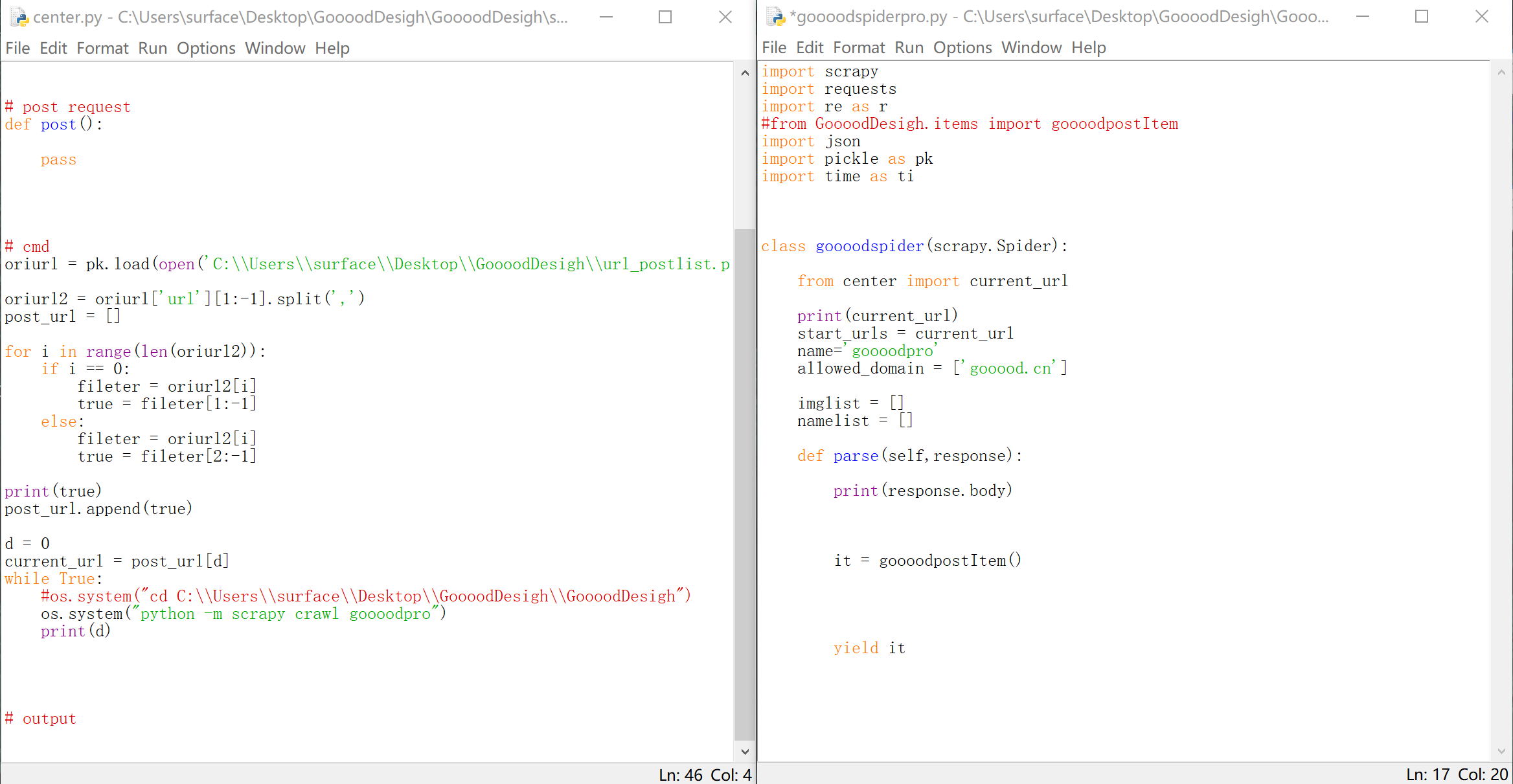Image resolution: width=1513 pixels, height=784 pixels.
Task: Open Format menu in center.py window
Action: point(102,48)
